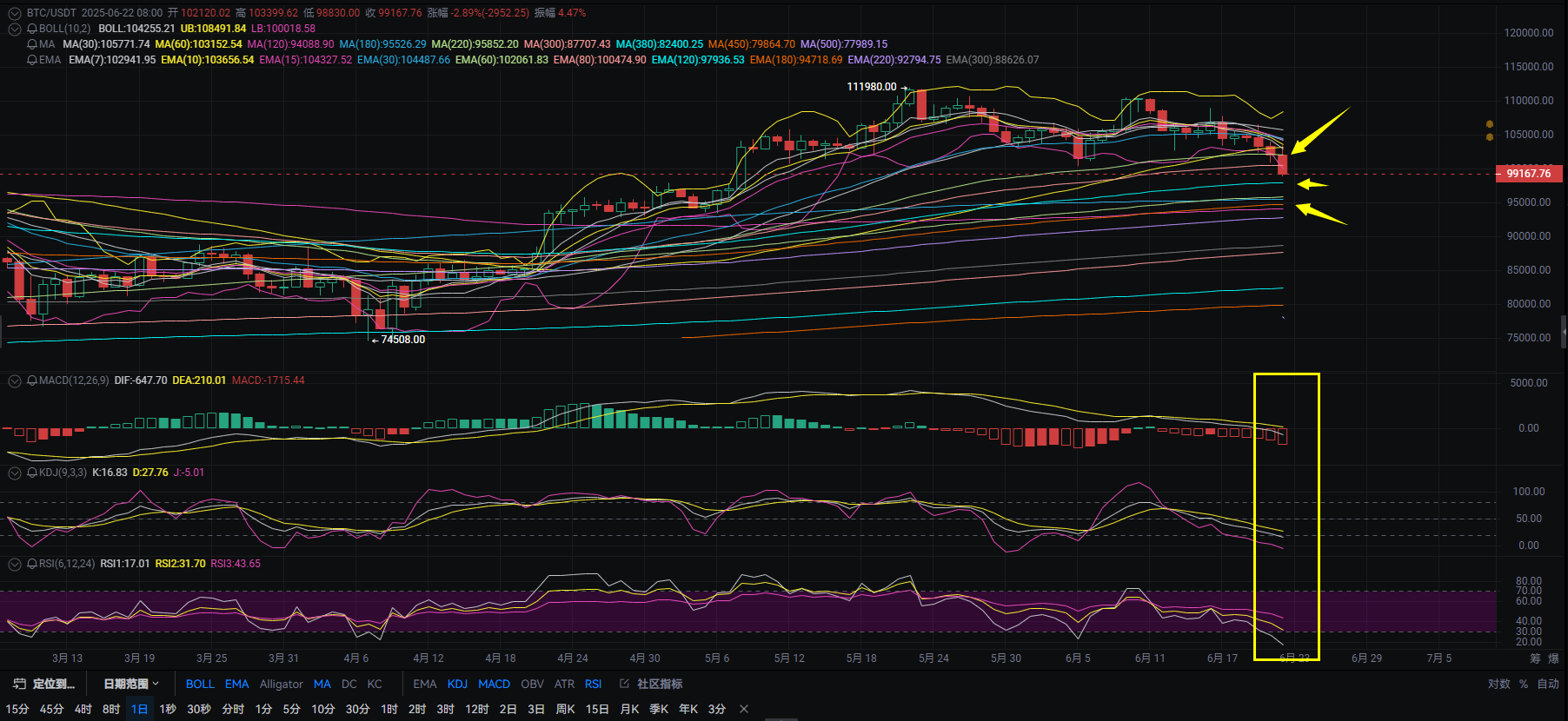Select the 1日 daily timeframe

(x=139, y=709)
